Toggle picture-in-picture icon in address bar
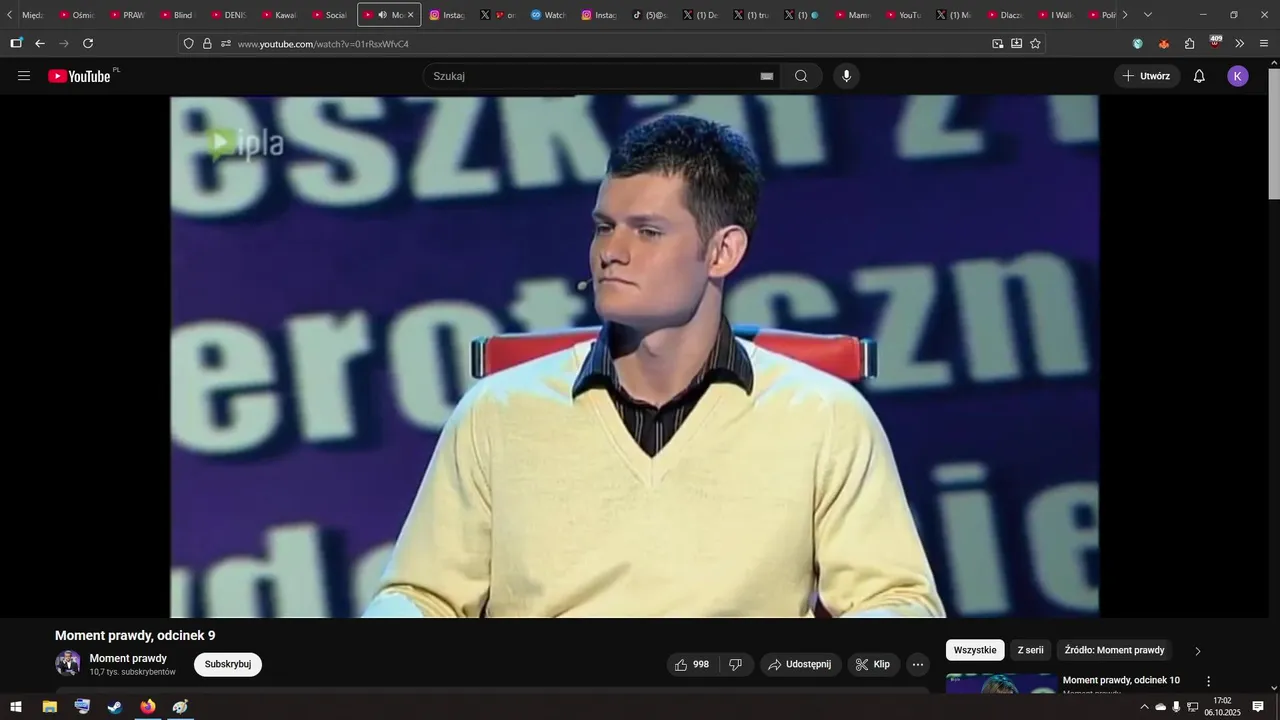 997,43
